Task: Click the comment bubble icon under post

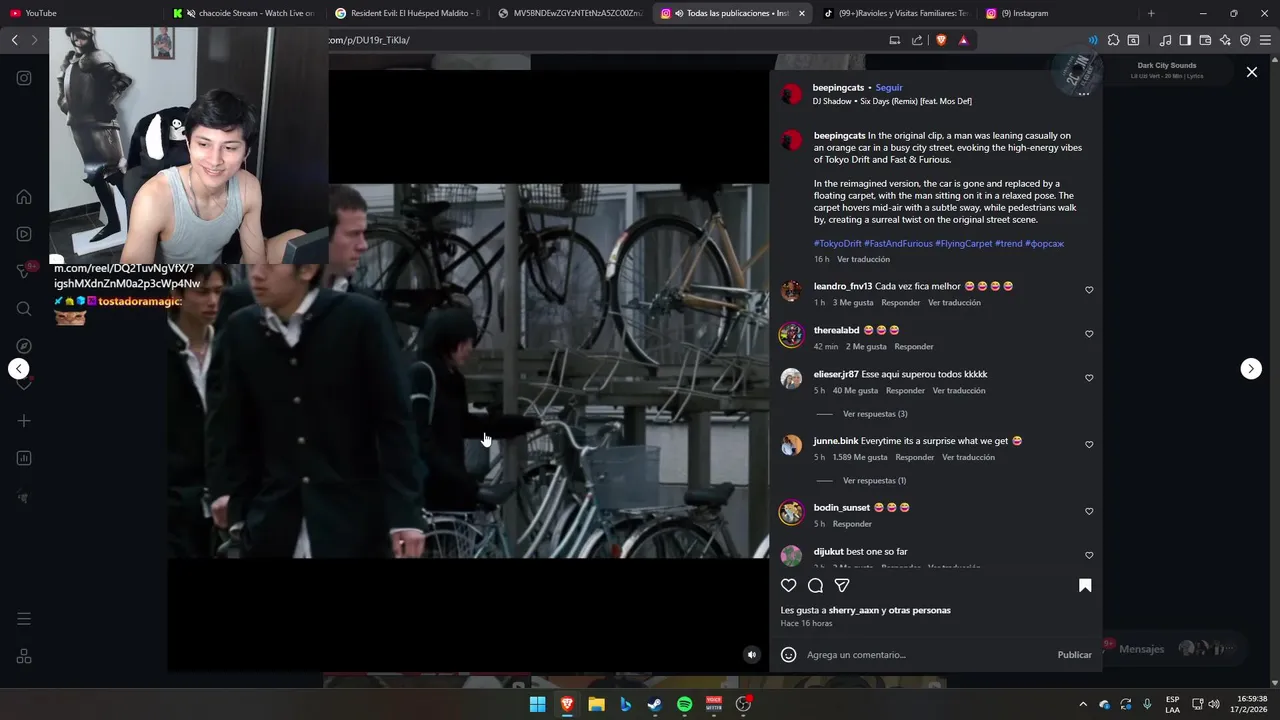Action: click(x=815, y=586)
